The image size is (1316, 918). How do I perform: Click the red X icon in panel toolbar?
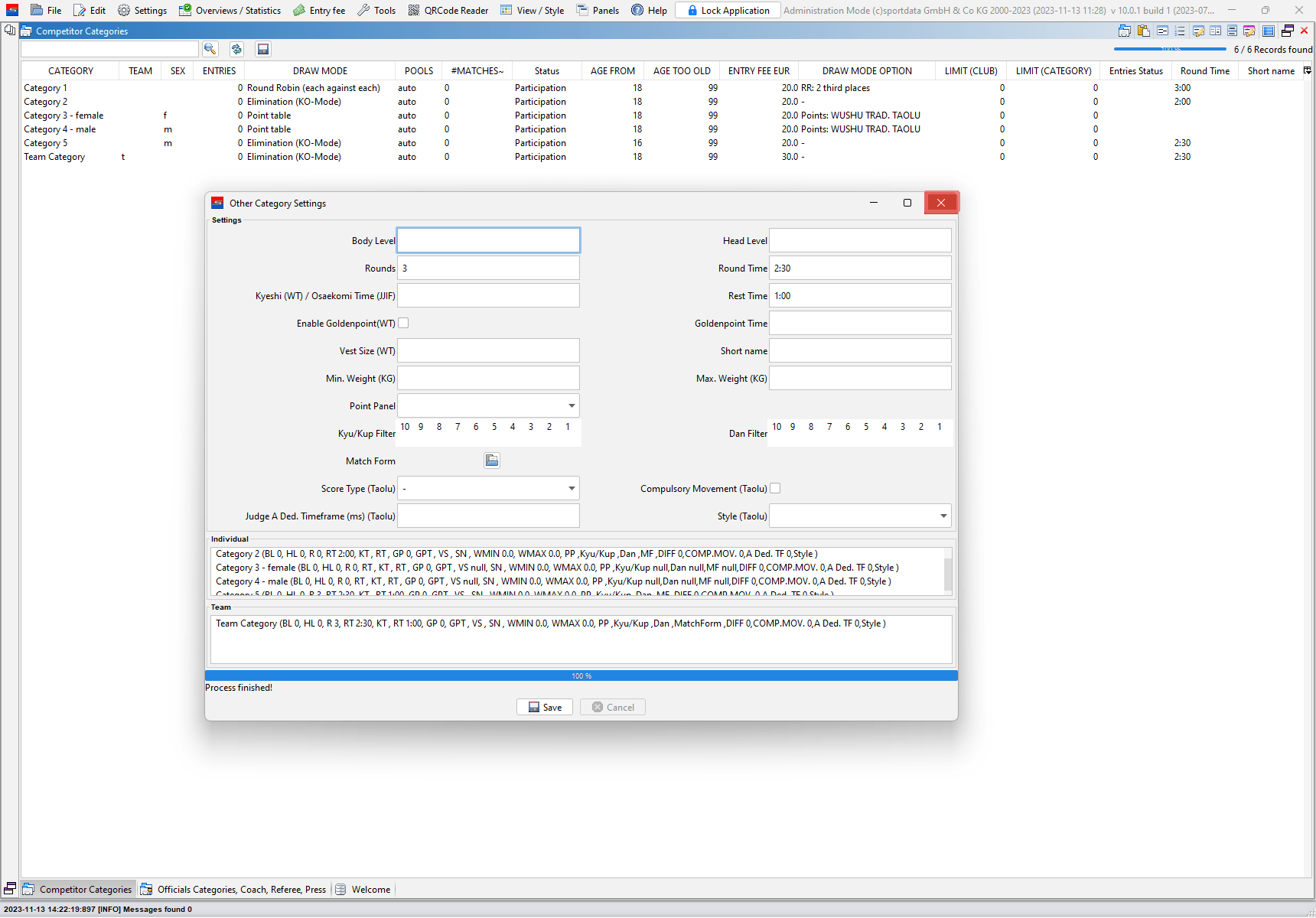[1305, 31]
